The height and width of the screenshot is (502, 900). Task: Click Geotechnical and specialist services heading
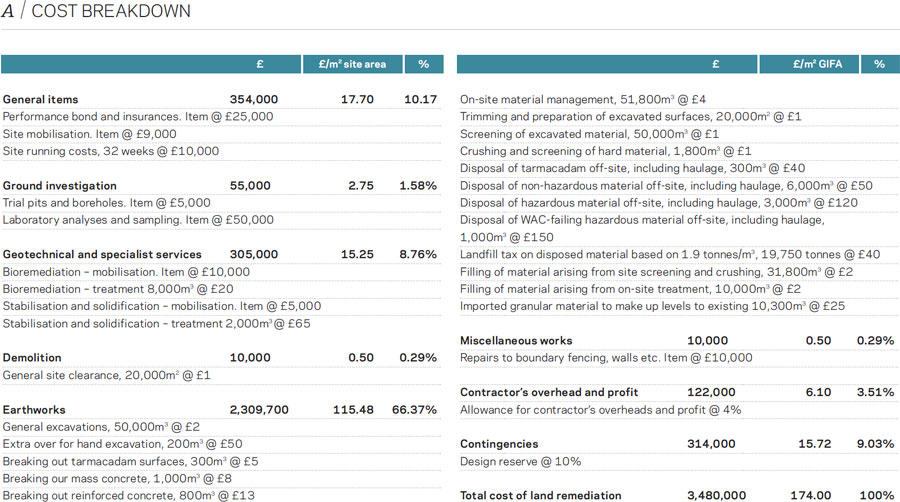(x=102, y=255)
